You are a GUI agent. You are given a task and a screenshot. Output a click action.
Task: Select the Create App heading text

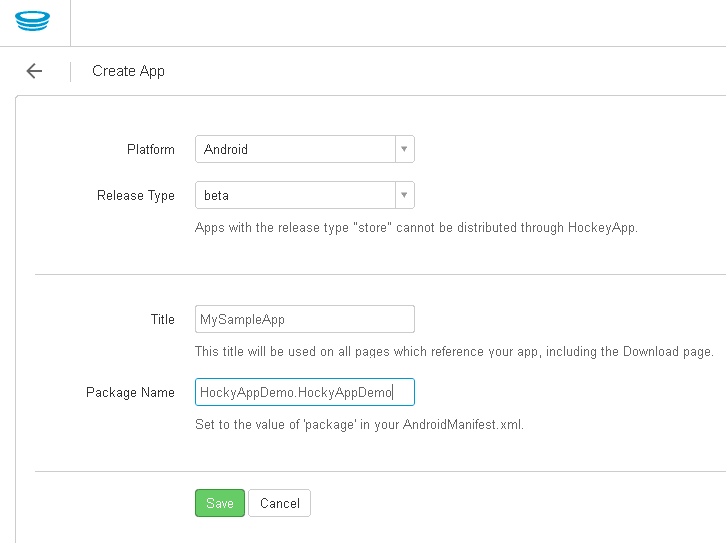coord(128,71)
